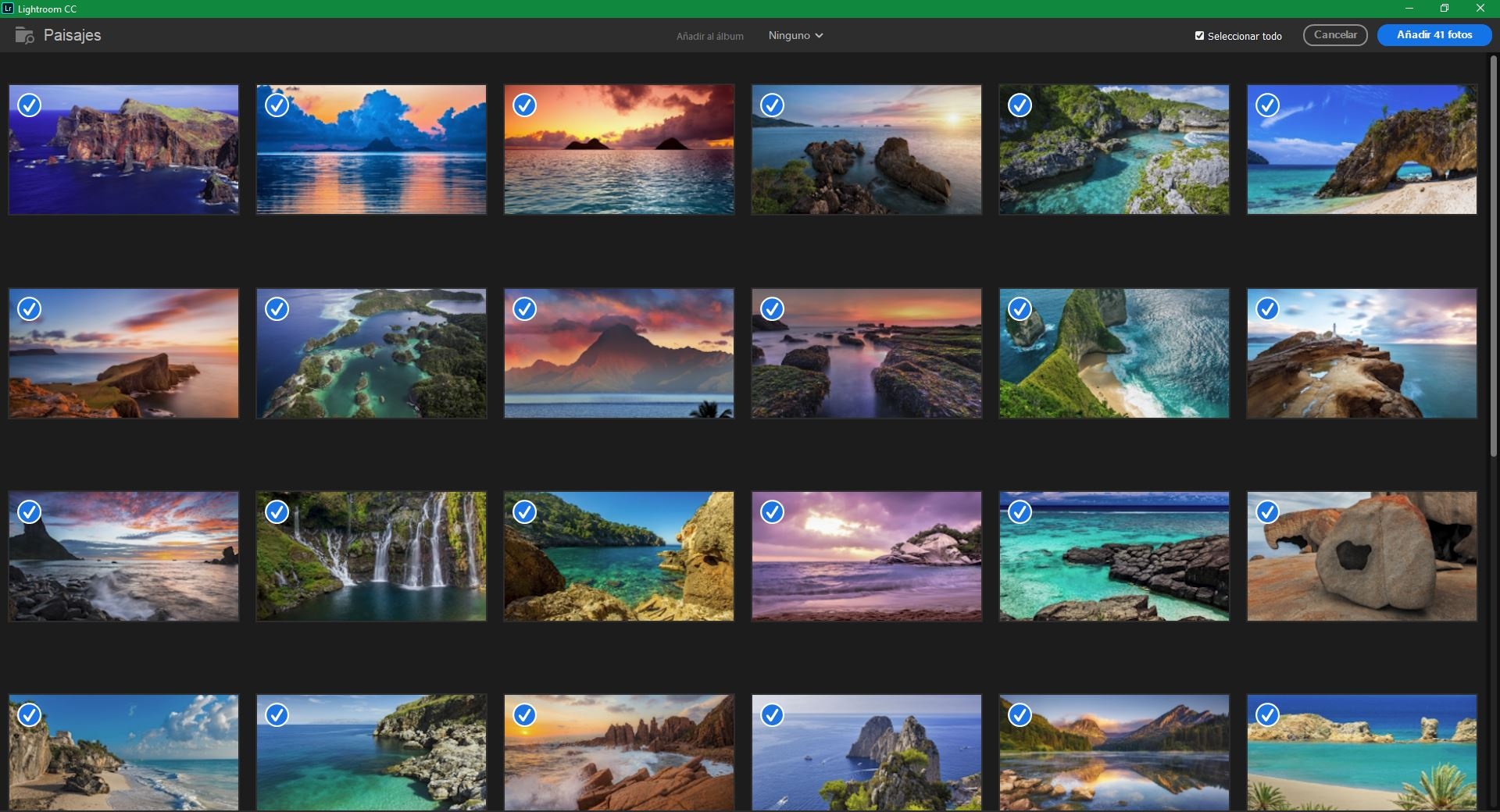Screen dimensions: 1500x812
Task: Uncheck the waterfalls photo checkmark
Action: pos(277,512)
